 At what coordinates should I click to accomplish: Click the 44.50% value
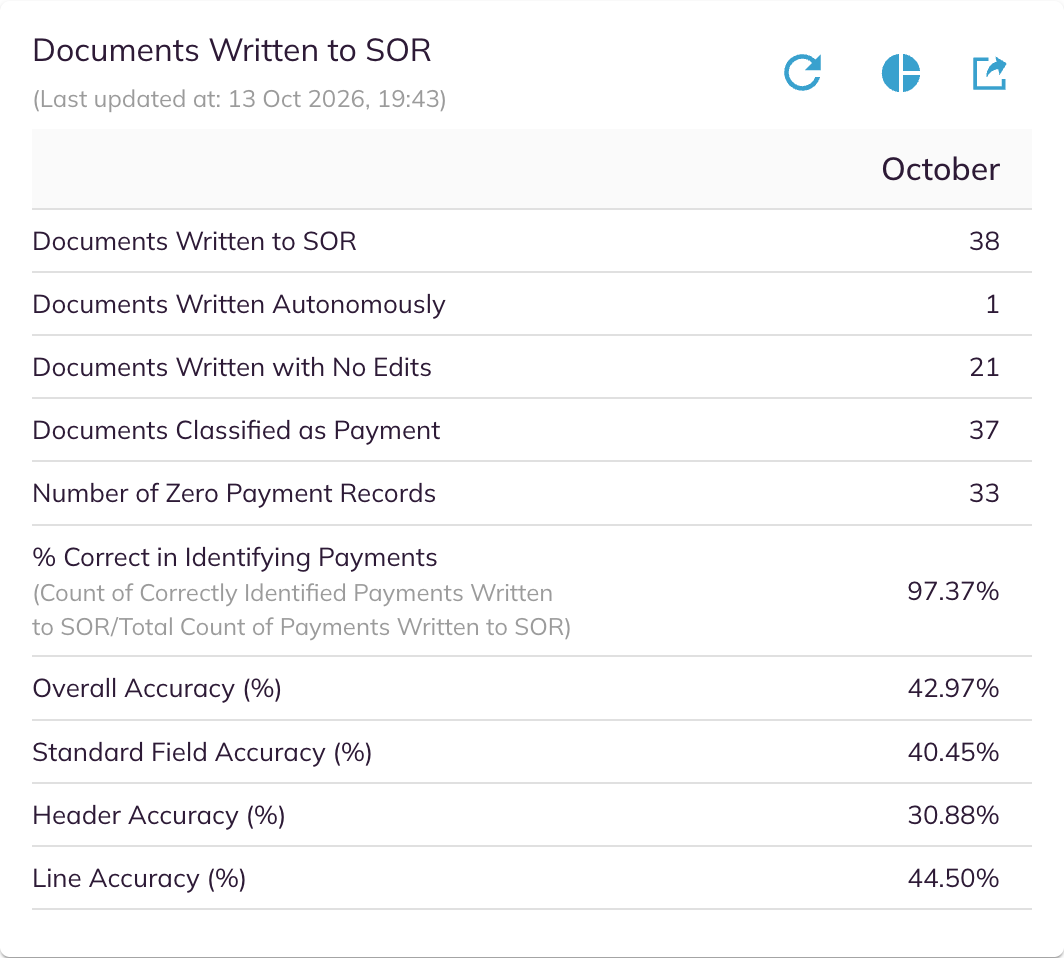953,878
